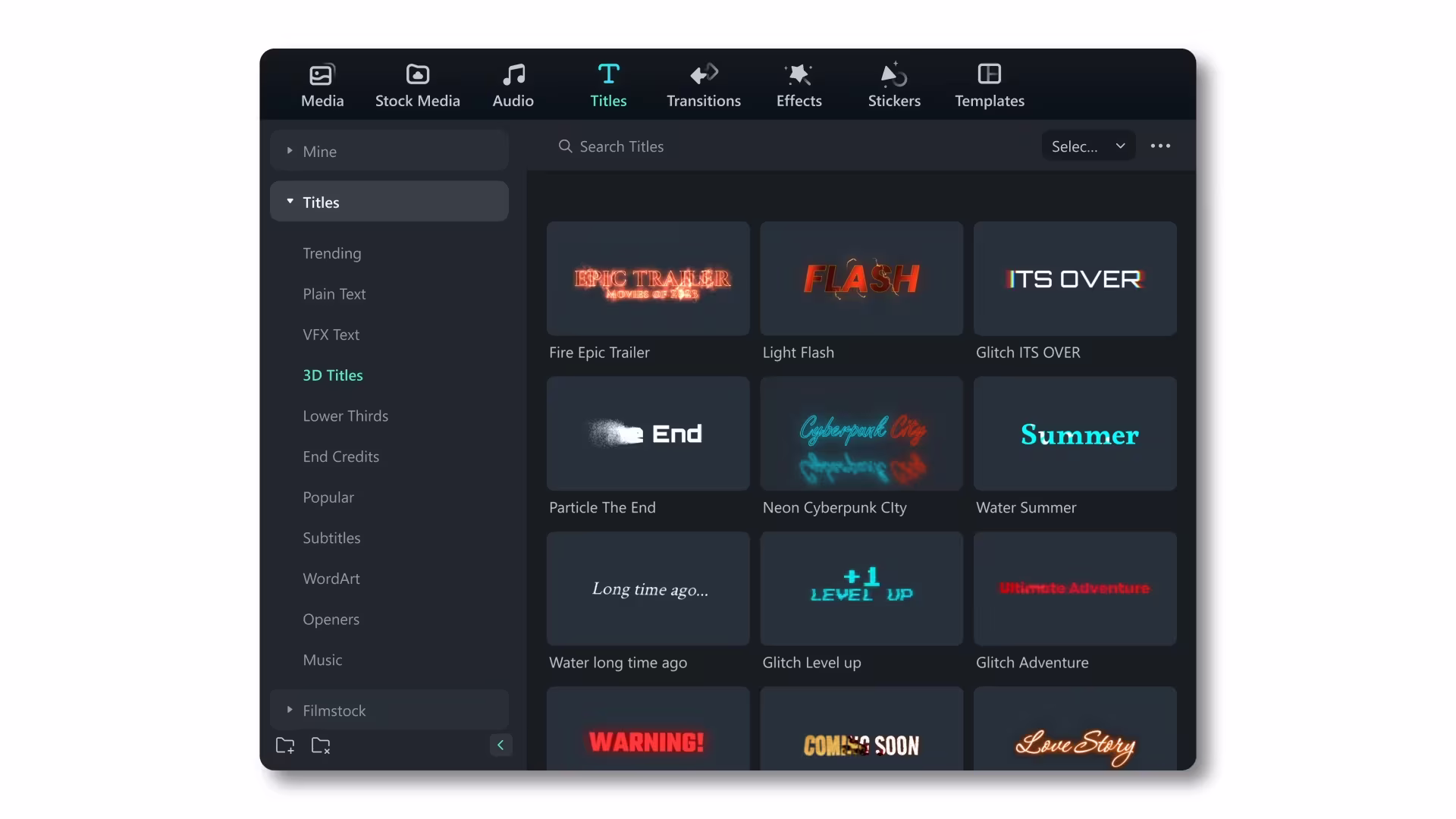This screenshot has width=1456, height=819.
Task: Select the Glitch Adventure thumbnail
Action: point(1075,588)
